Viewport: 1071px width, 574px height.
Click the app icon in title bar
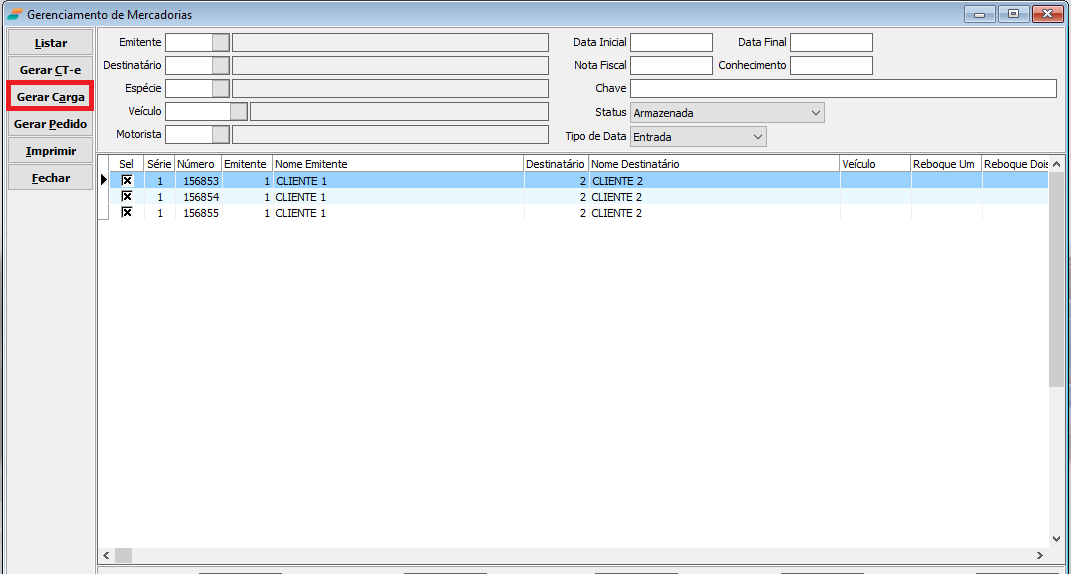click(x=14, y=15)
